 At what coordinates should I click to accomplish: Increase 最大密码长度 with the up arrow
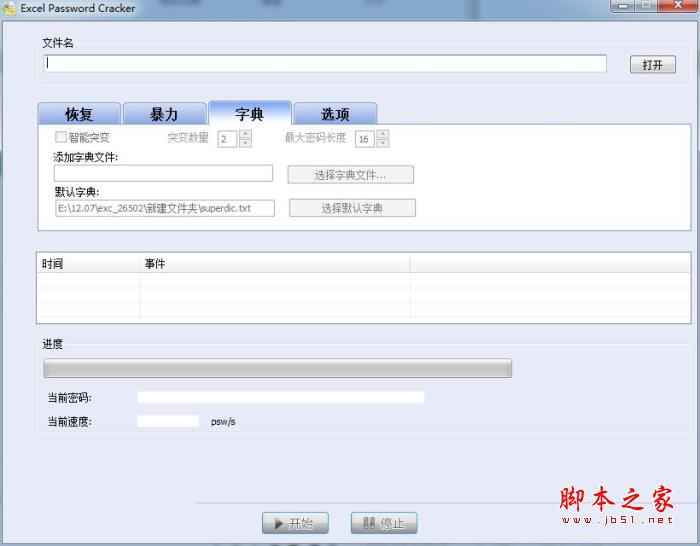click(383, 134)
